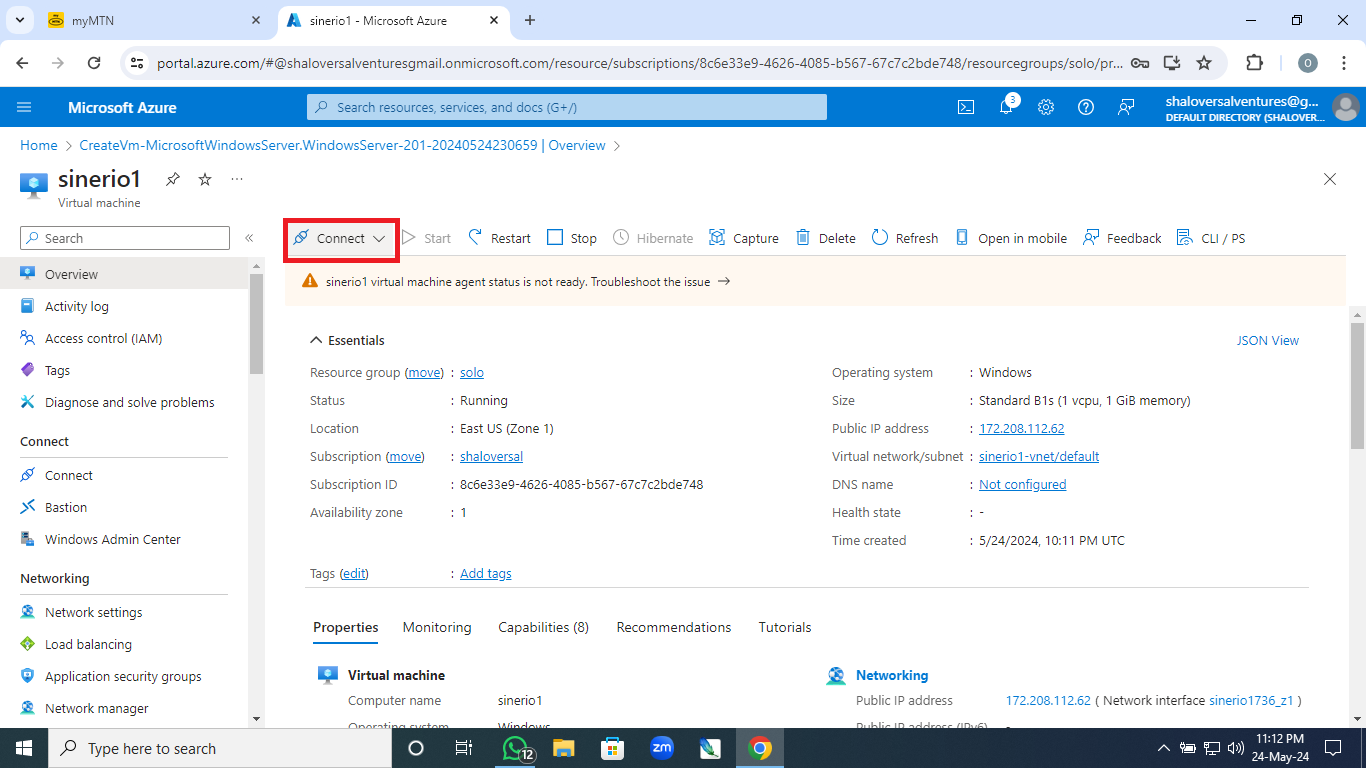1366x768 pixels.
Task: Refresh the overview page
Action: (x=905, y=238)
